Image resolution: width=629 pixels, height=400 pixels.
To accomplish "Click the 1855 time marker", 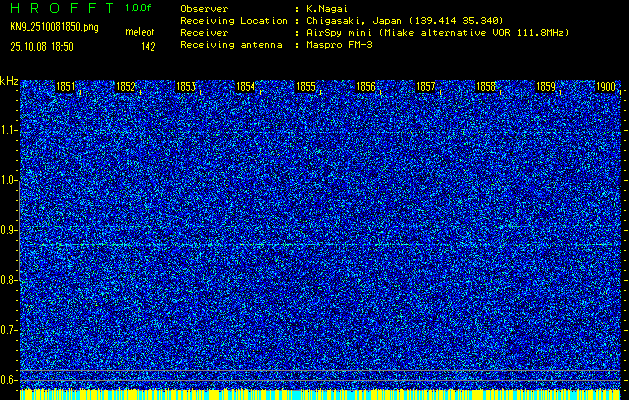I will click(x=306, y=87).
